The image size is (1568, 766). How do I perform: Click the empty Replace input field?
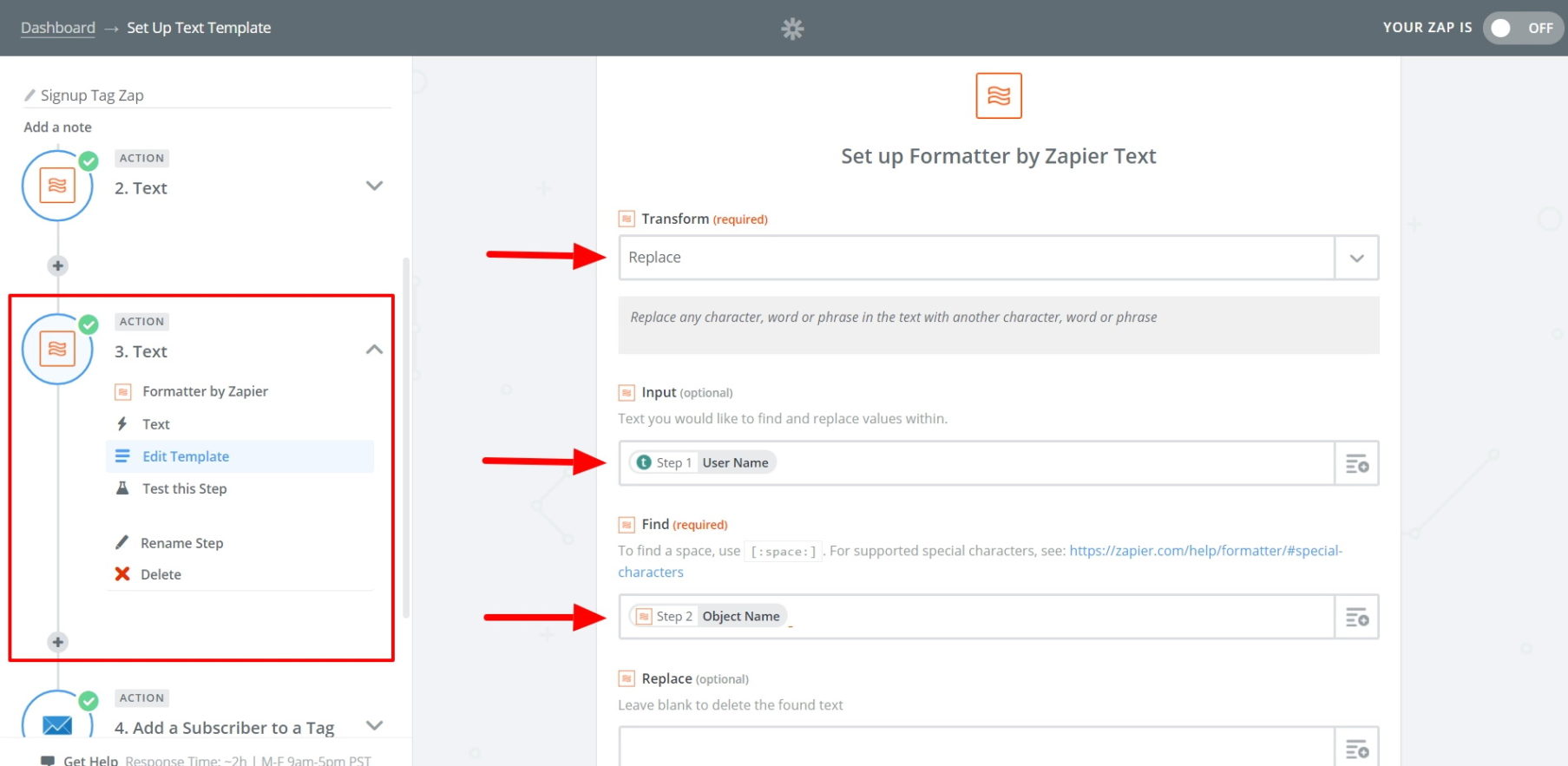pos(976,748)
